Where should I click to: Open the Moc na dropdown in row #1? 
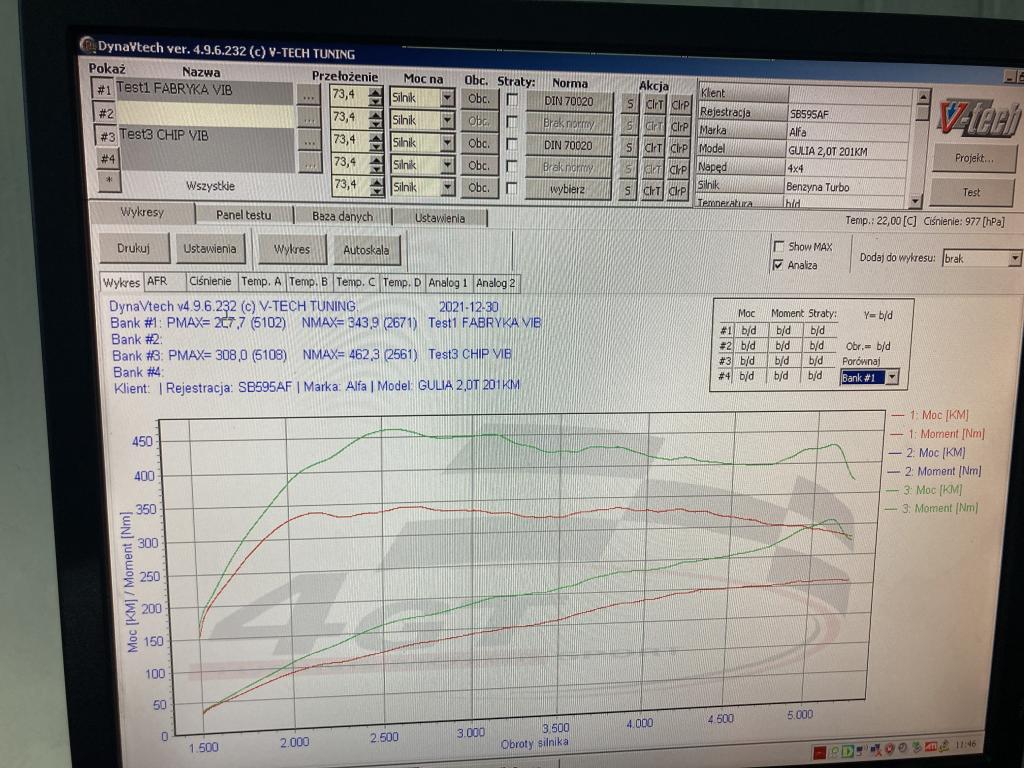pos(447,98)
